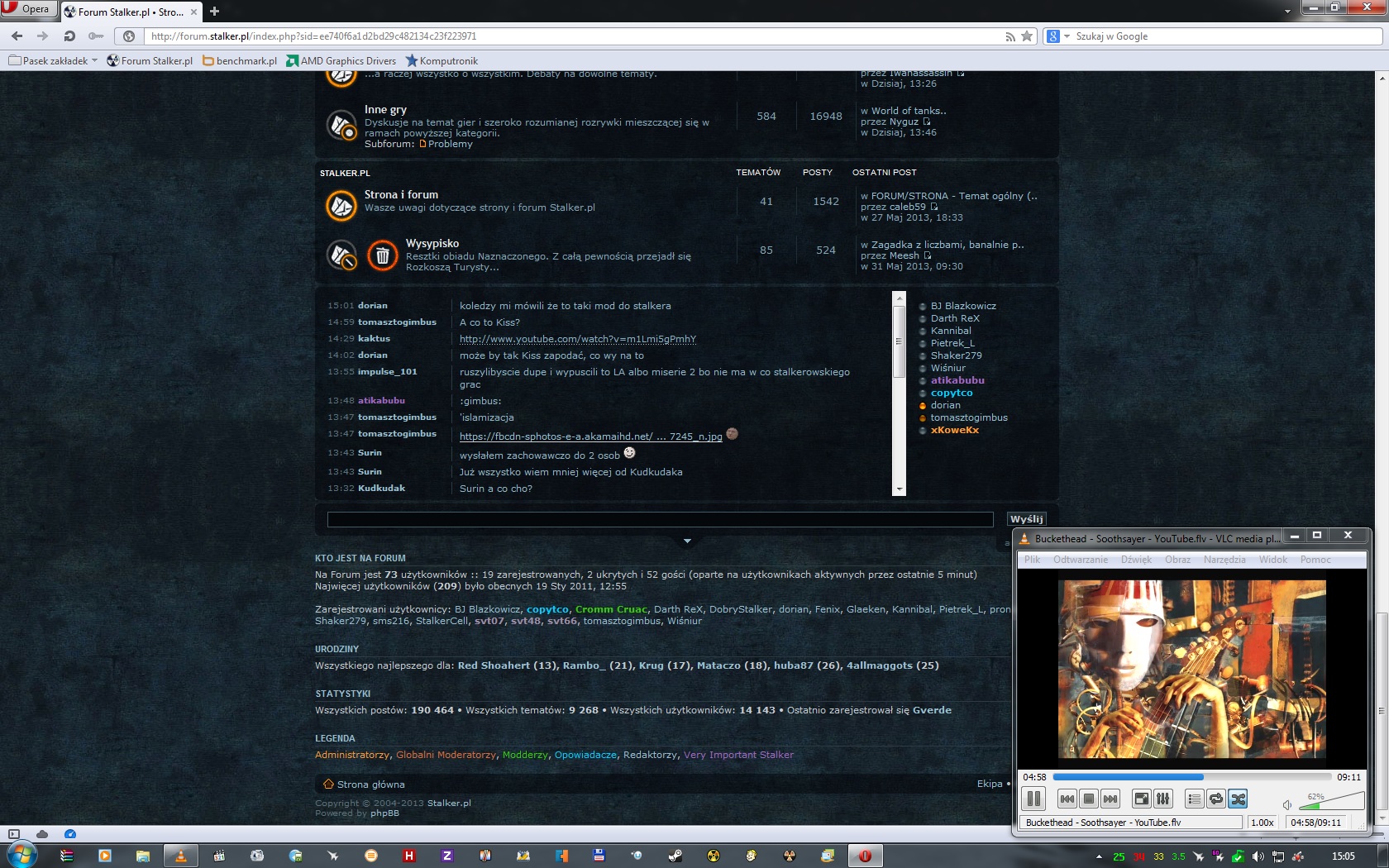Open VLC extended settings equalizer
Screen dimensions: 1389x868
(x=1162, y=799)
